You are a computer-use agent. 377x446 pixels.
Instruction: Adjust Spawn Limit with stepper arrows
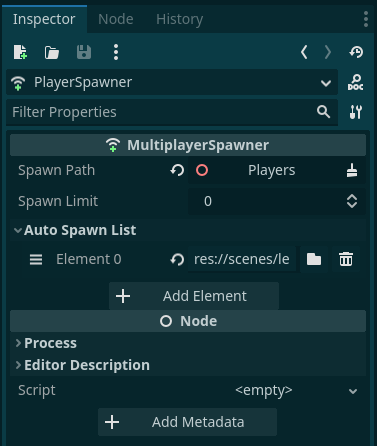tap(352, 201)
